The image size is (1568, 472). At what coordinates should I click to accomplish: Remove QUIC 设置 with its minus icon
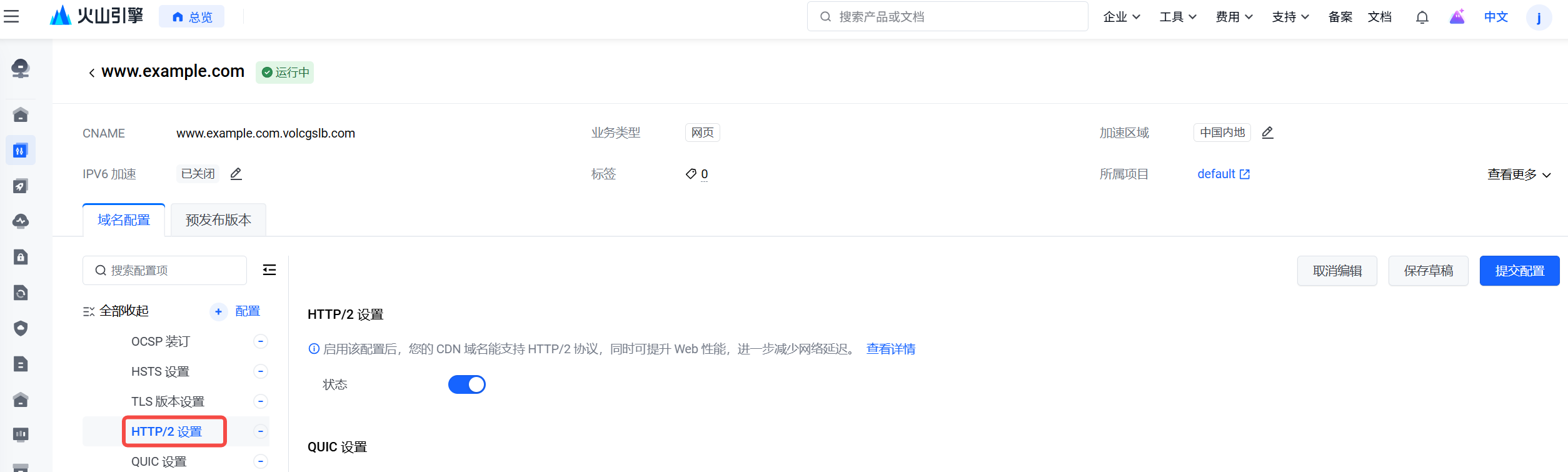point(261,461)
